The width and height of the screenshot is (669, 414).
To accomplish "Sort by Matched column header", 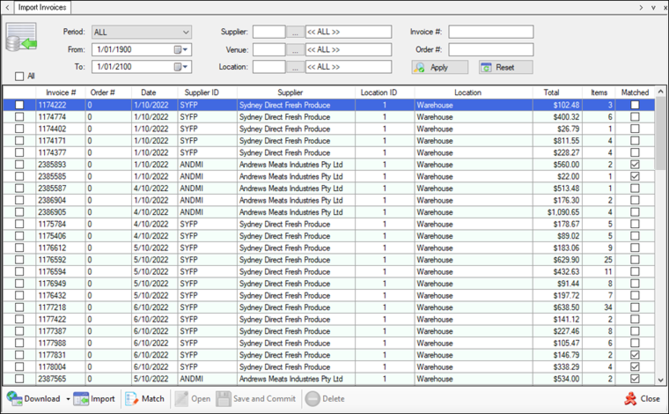I will coord(635,93).
